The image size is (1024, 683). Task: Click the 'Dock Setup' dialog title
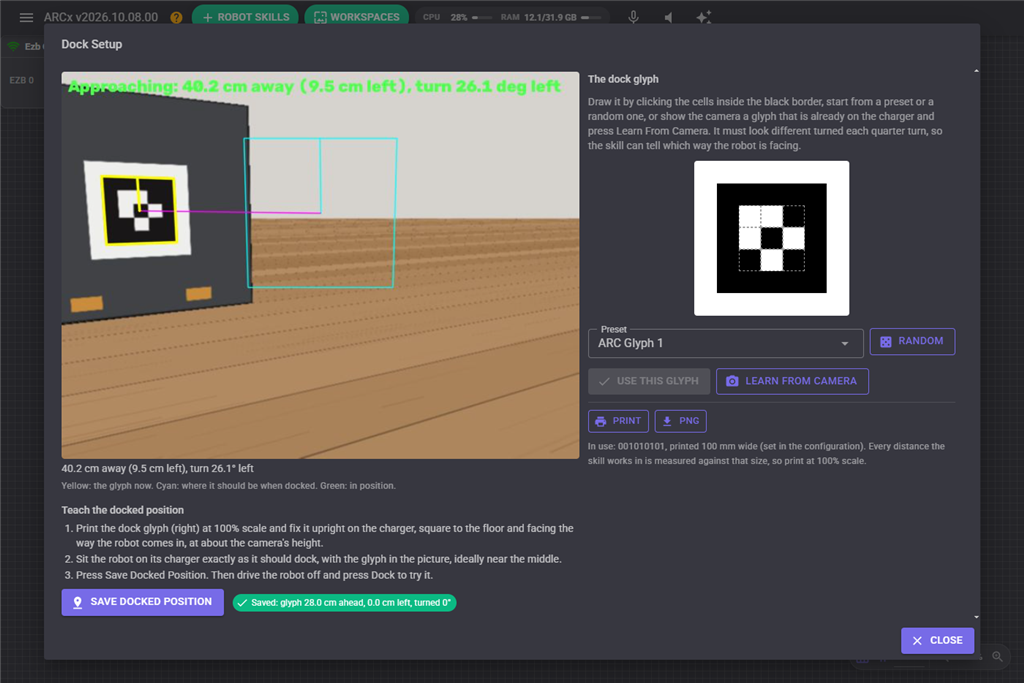point(91,44)
